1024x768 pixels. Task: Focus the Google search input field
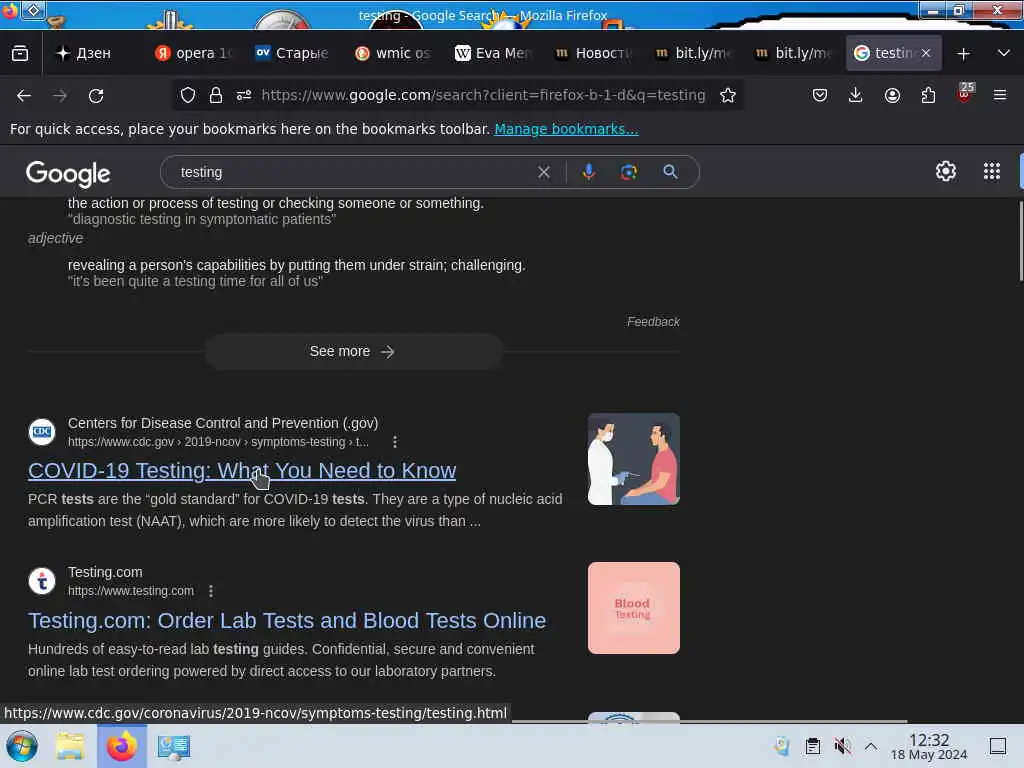point(353,172)
